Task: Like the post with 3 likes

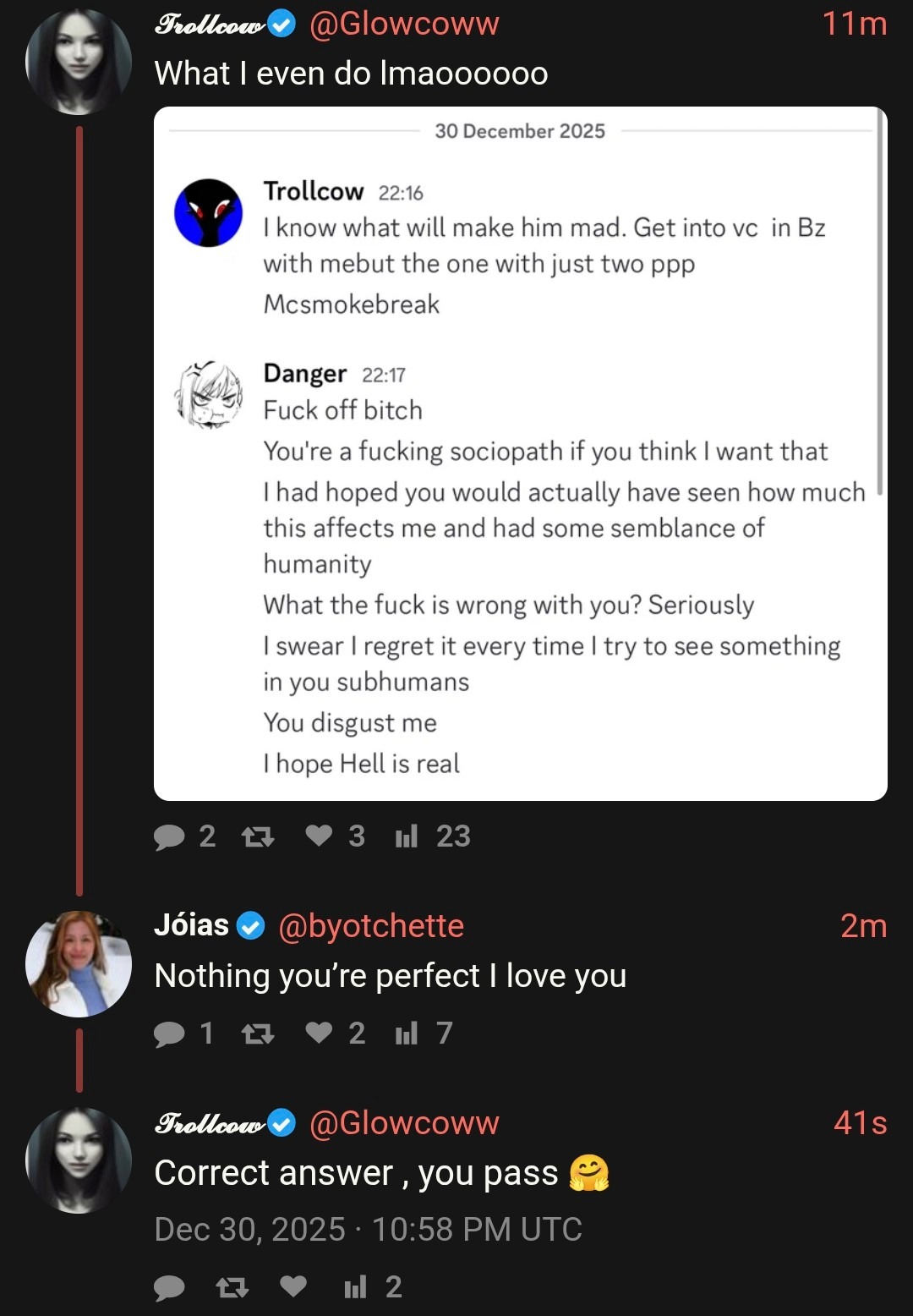Action: [319, 836]
